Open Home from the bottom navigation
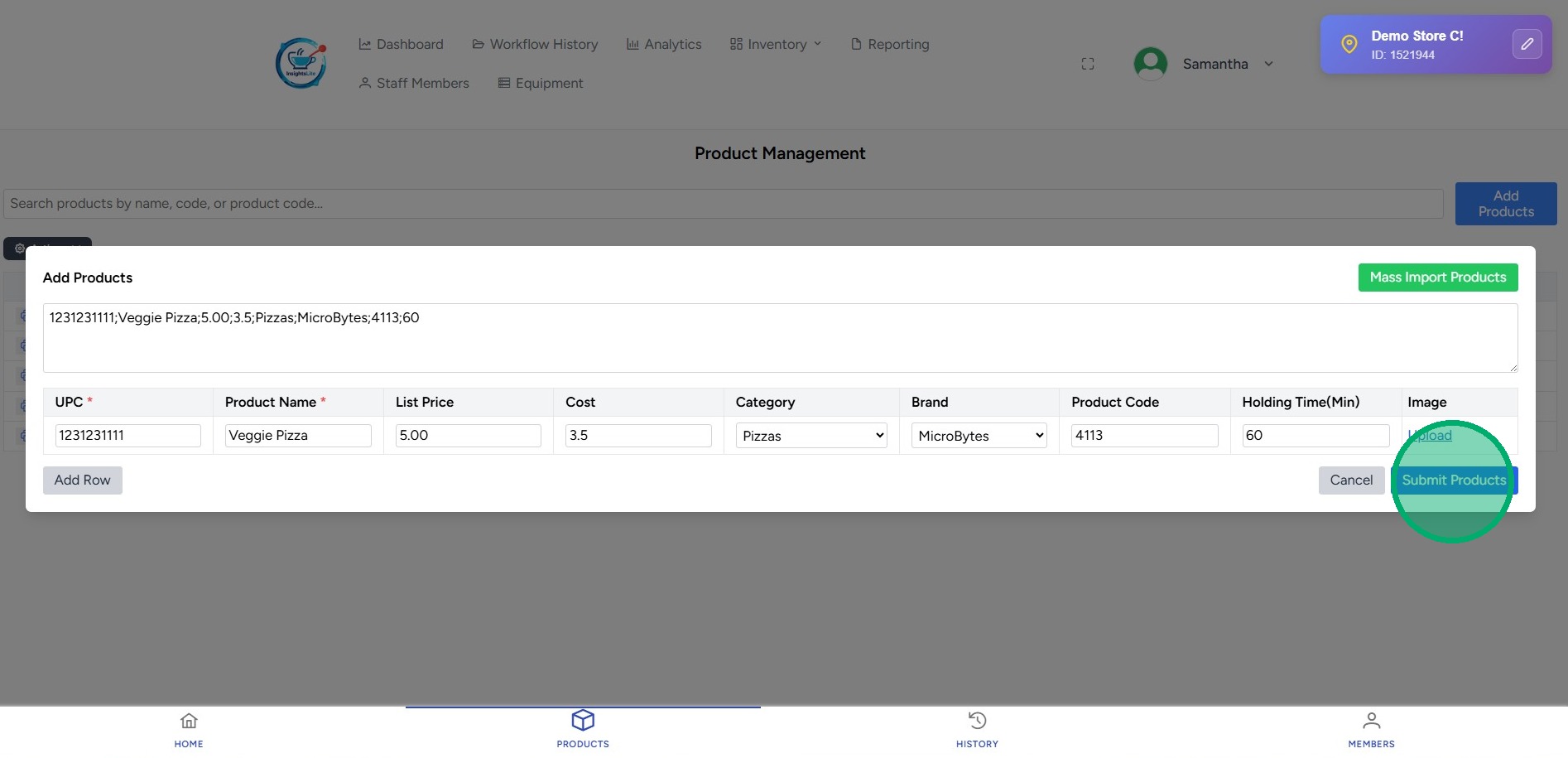This screenshot has width=1568, height=758. [x=189, y=729]
